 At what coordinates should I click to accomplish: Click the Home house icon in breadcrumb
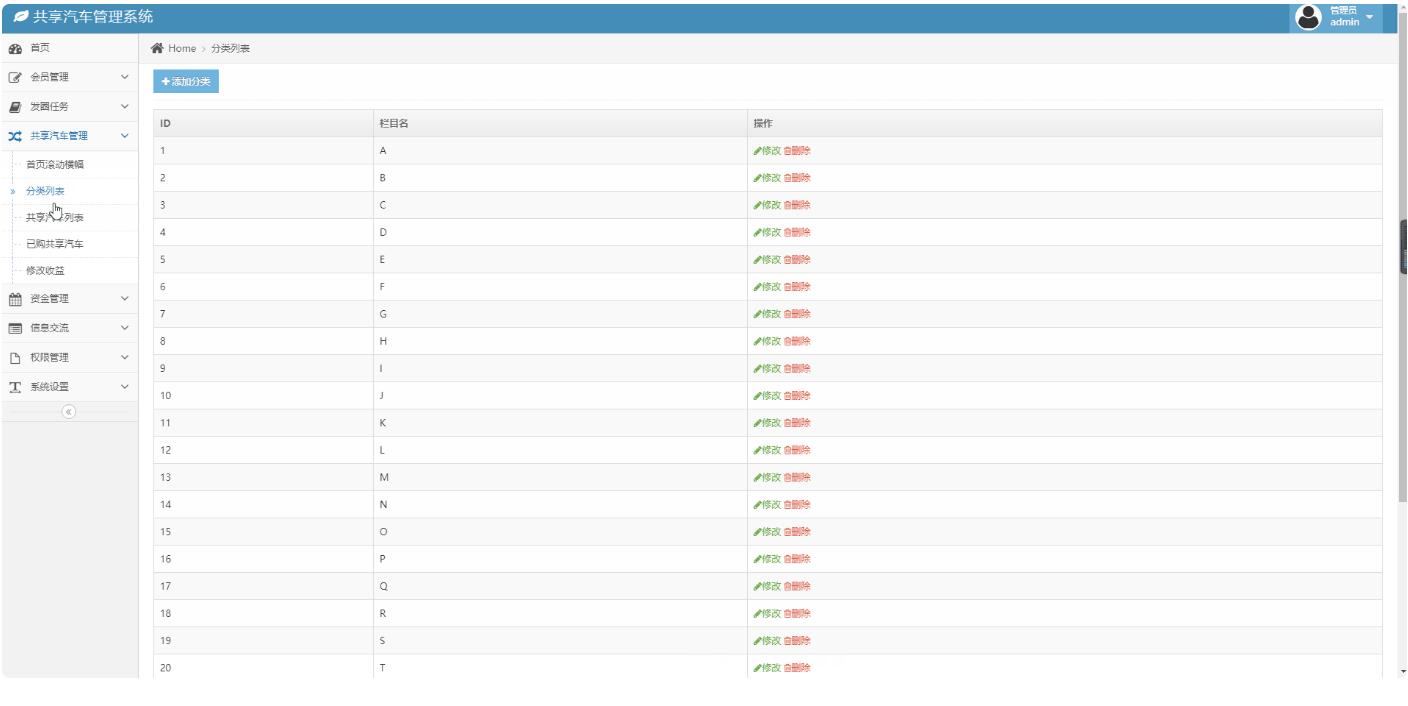(157, 48)
